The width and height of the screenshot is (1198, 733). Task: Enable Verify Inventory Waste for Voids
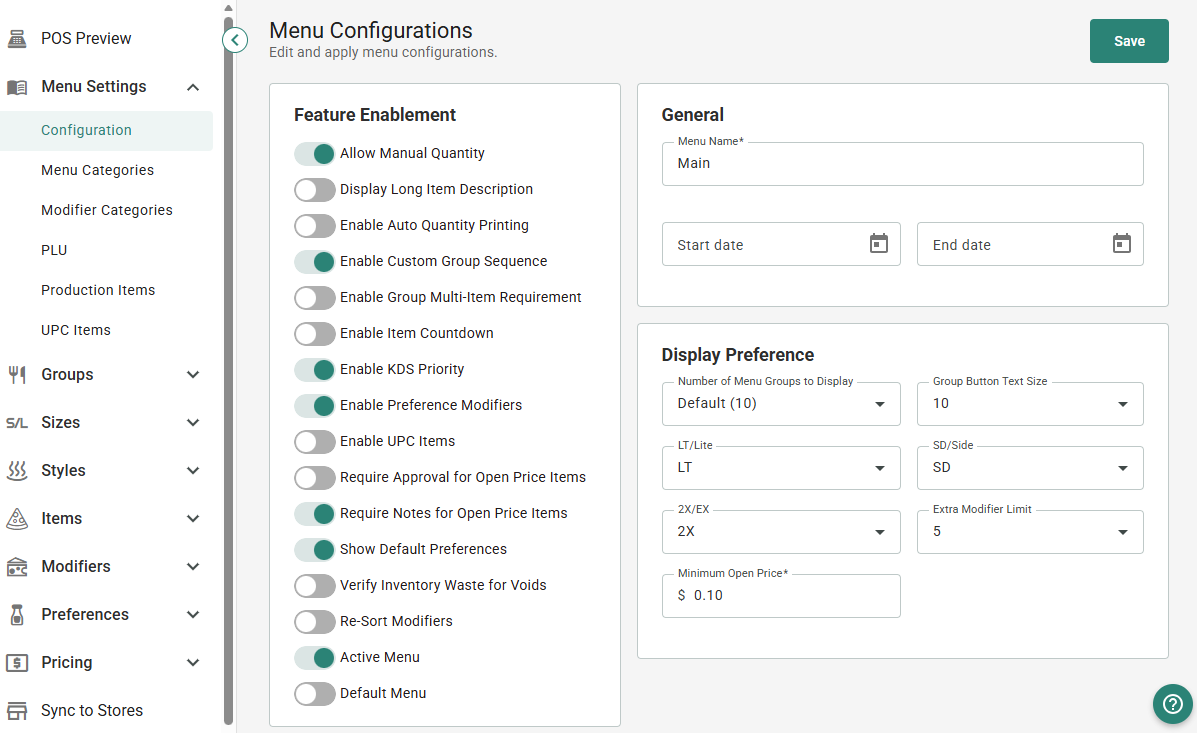coord(315,585)
